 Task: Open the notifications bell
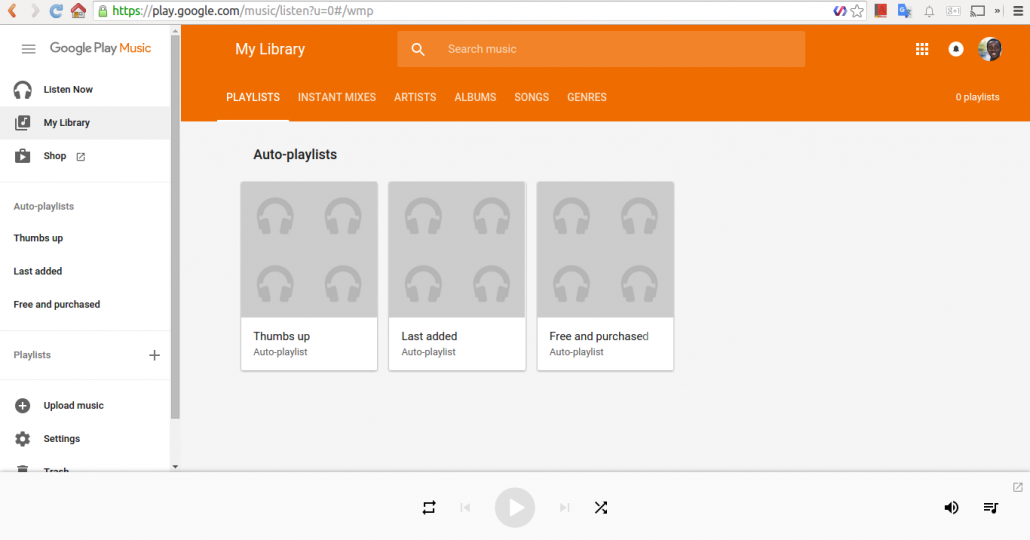click(x=956, y=49)
